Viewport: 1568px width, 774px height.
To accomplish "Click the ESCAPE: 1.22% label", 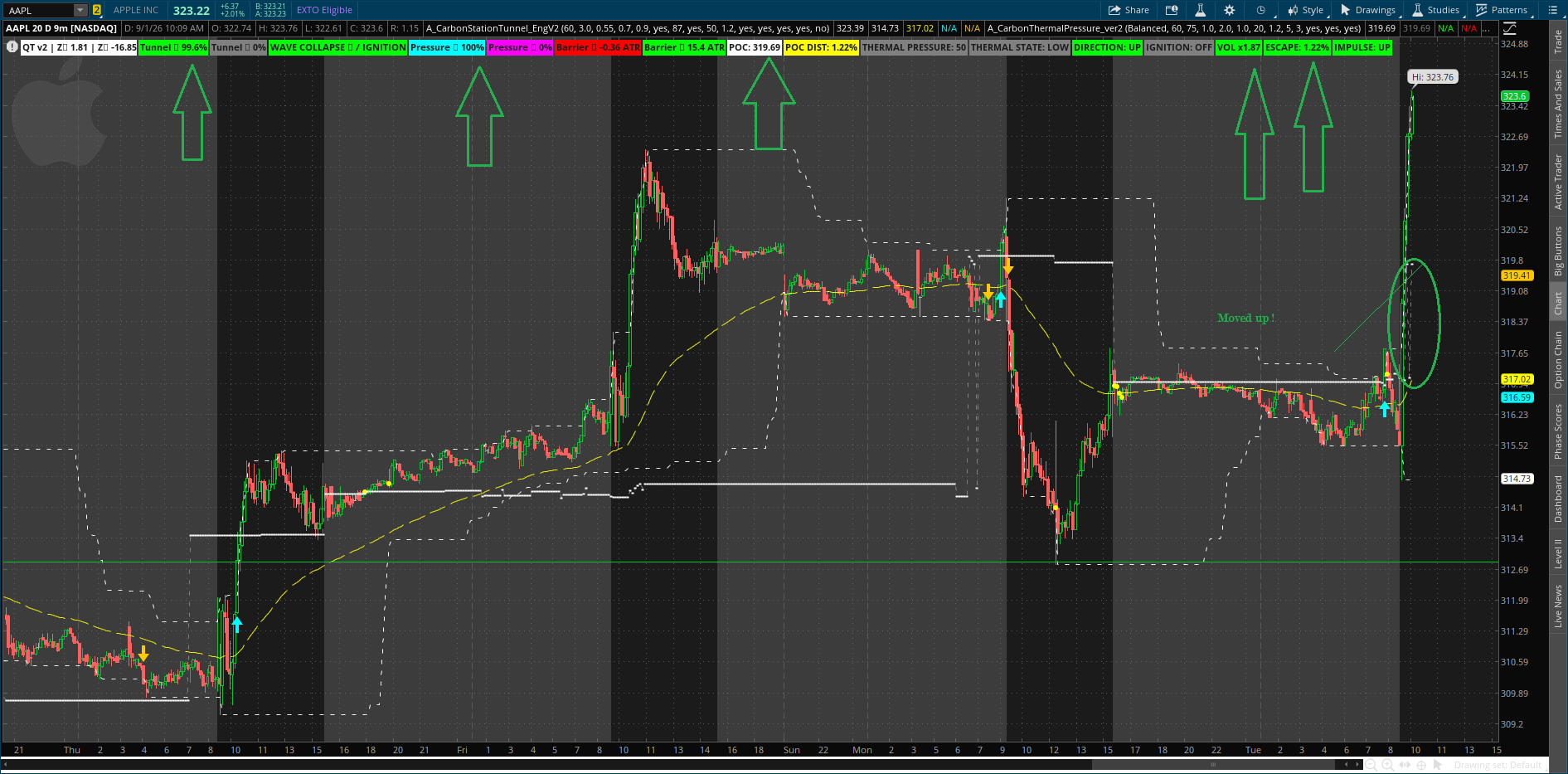I will [1297, 47].
